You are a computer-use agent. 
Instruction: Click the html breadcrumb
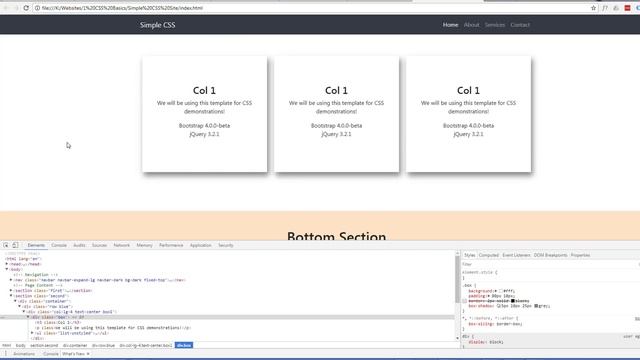pos(7,345)
